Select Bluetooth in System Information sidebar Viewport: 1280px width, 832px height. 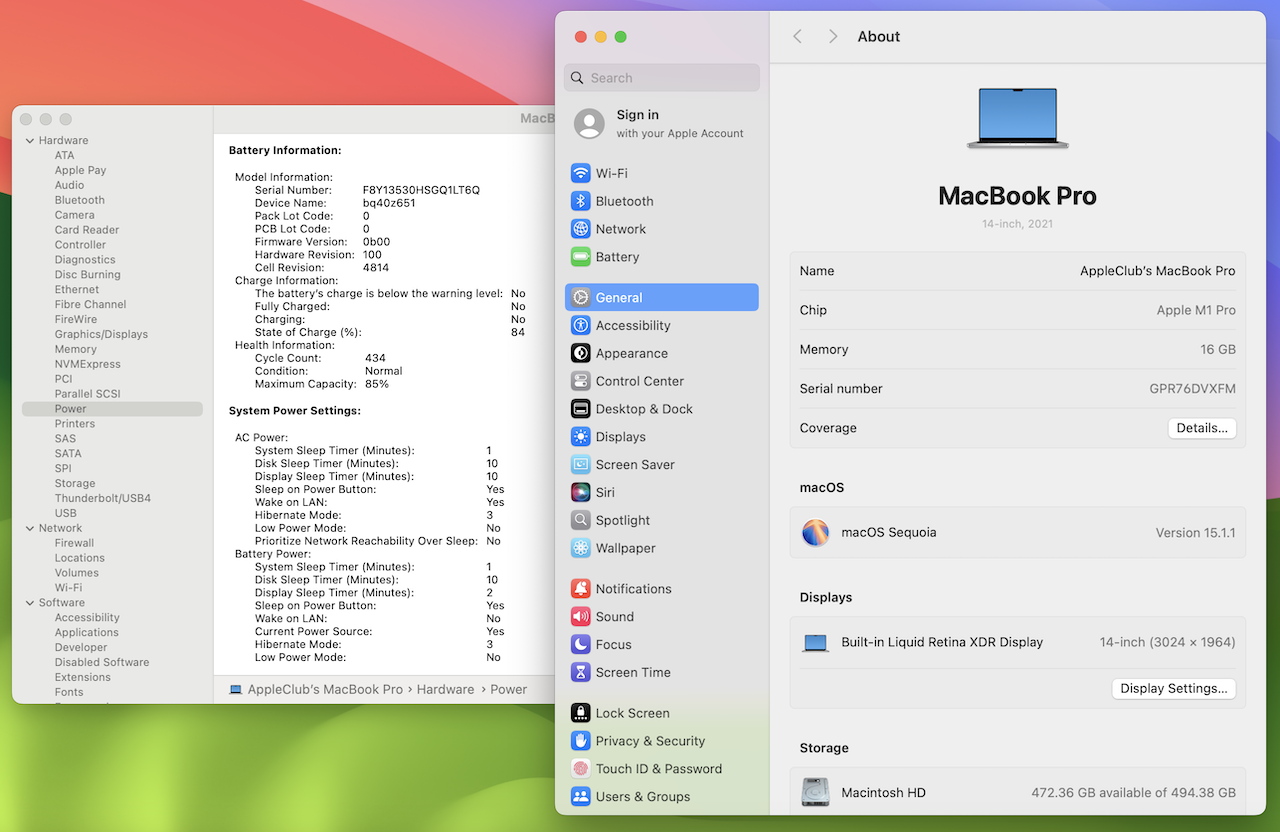(x=80, y=200)
